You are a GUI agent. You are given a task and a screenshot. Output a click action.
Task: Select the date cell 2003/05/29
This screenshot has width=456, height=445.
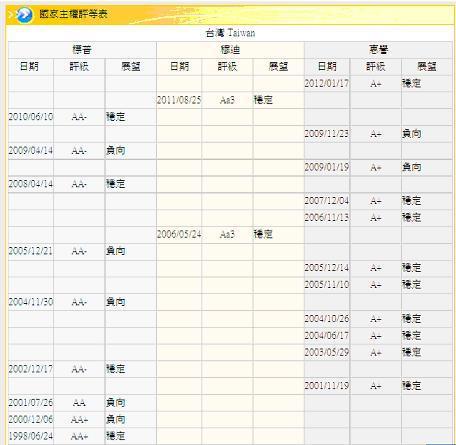coord(327,352)
